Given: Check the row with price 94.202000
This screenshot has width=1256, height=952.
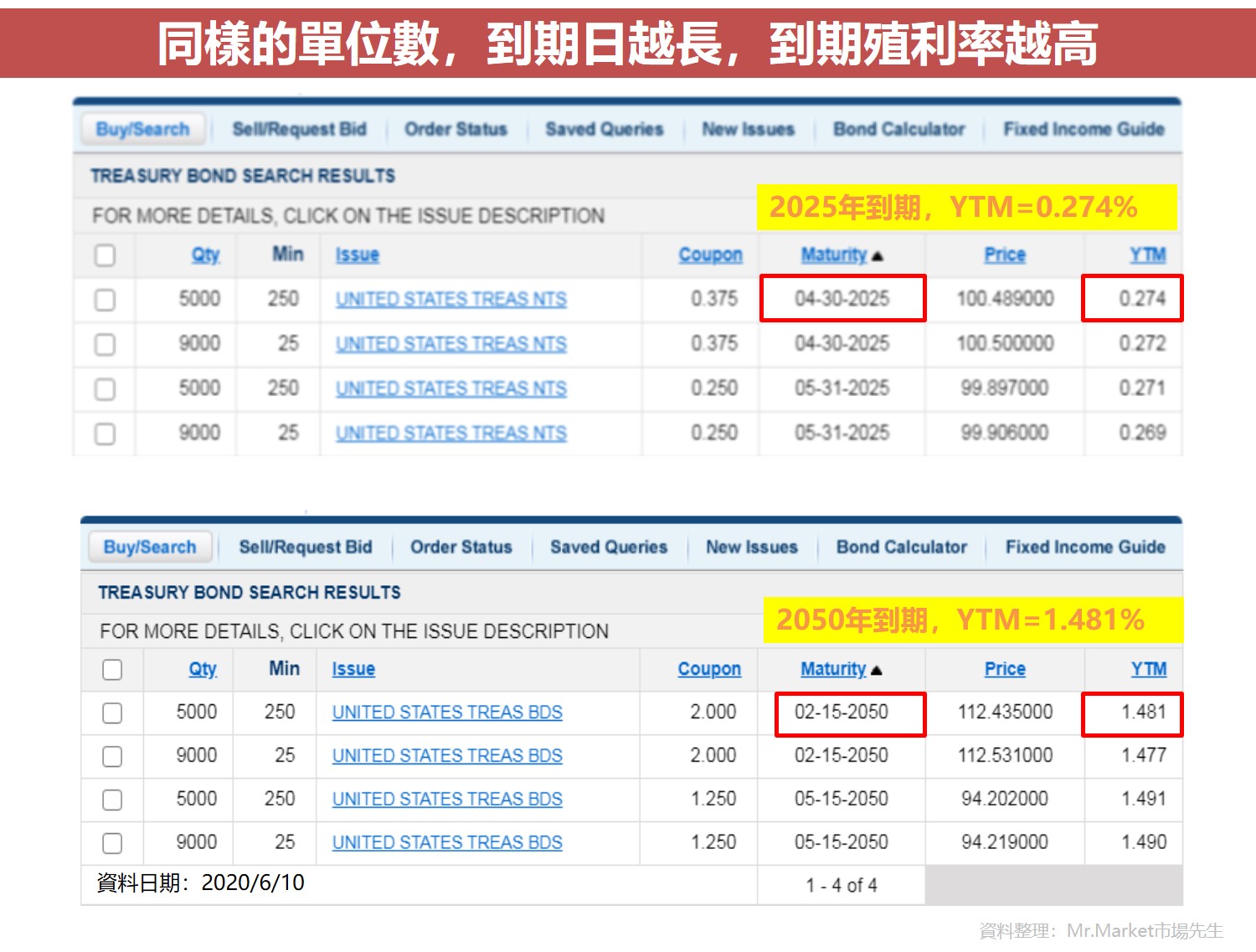Looking at the screenshot, I should [112, 800].
